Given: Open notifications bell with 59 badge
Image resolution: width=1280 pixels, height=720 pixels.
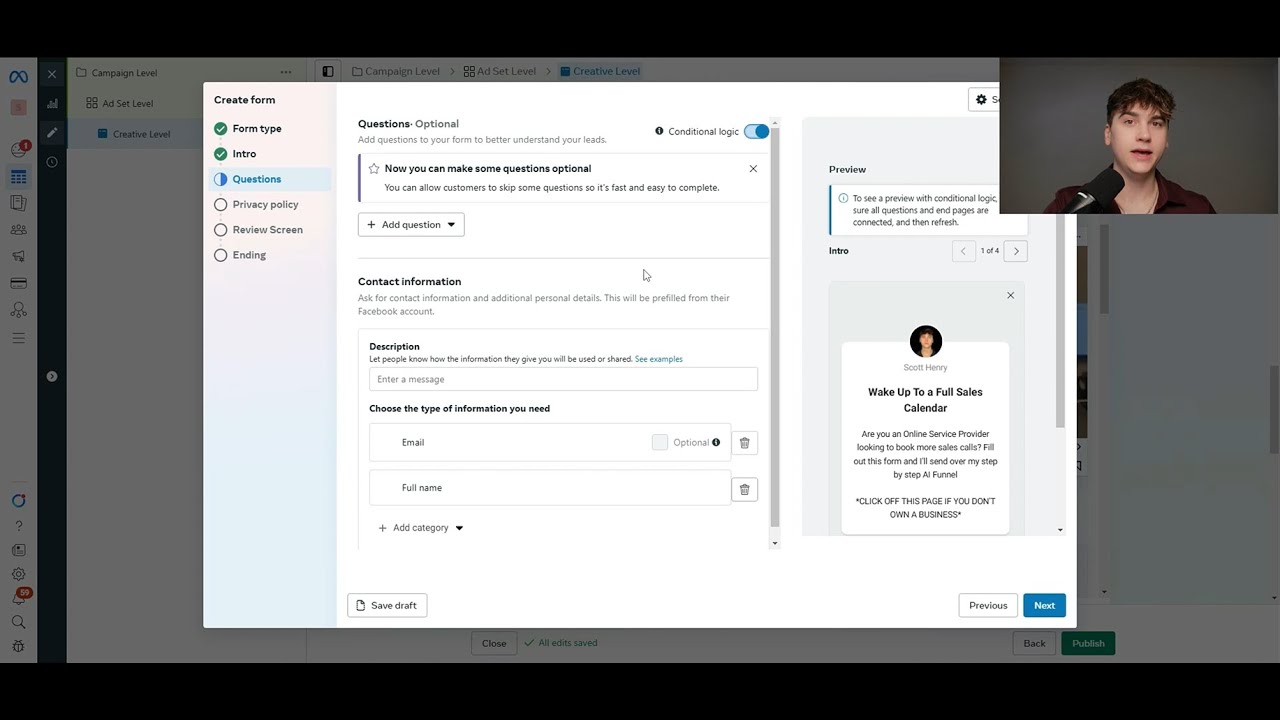Looking at the screenshot, I should pyautogui.click(x=18, y=597).
